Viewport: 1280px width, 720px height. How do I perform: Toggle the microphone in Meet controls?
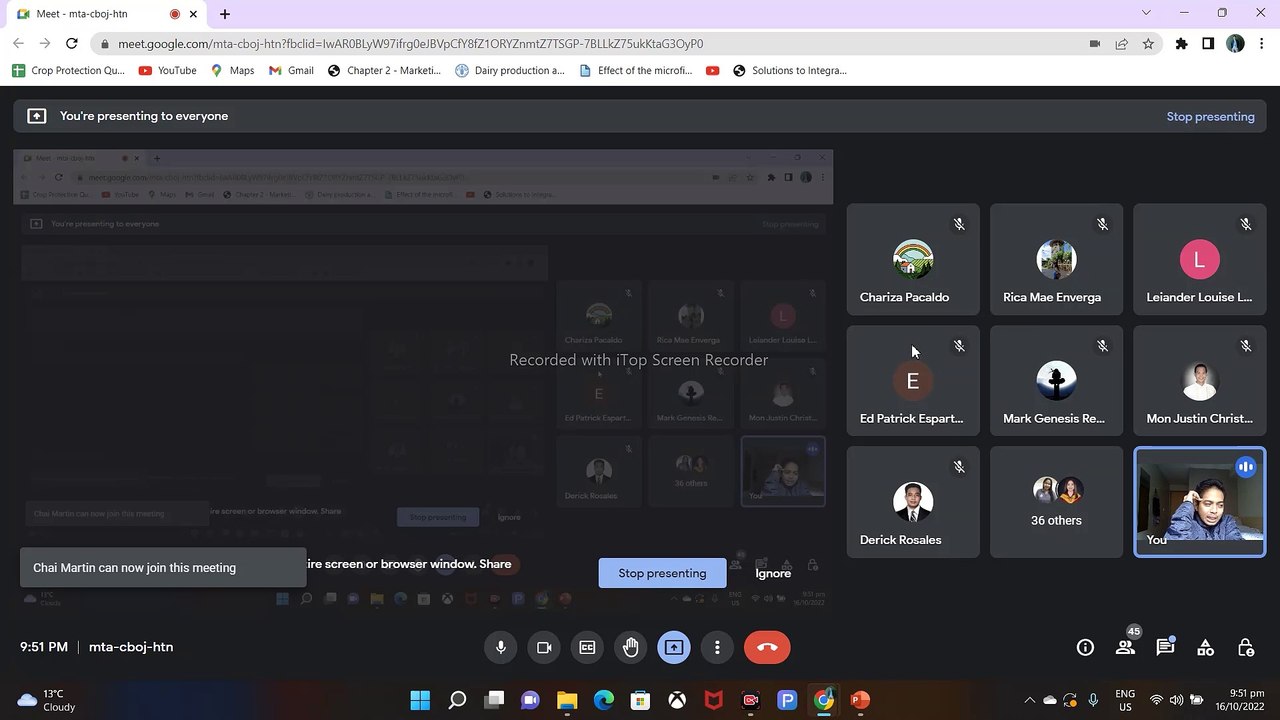pos(501,647)
